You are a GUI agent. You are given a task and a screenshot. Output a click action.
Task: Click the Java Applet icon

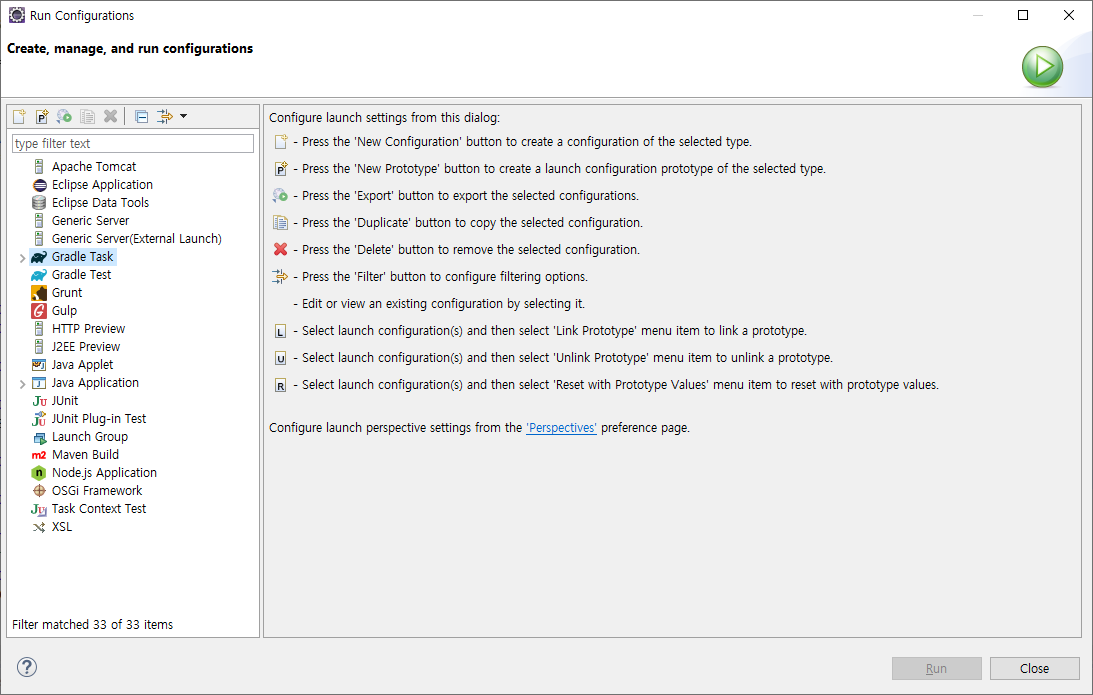point(39,365)
